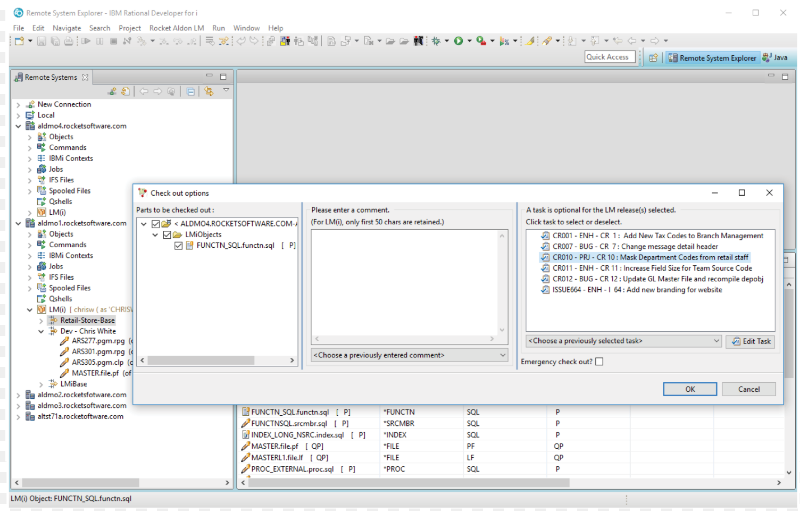
Task: Select task CR001 Add New Tax Codes
Action: (x=650, y=235)
